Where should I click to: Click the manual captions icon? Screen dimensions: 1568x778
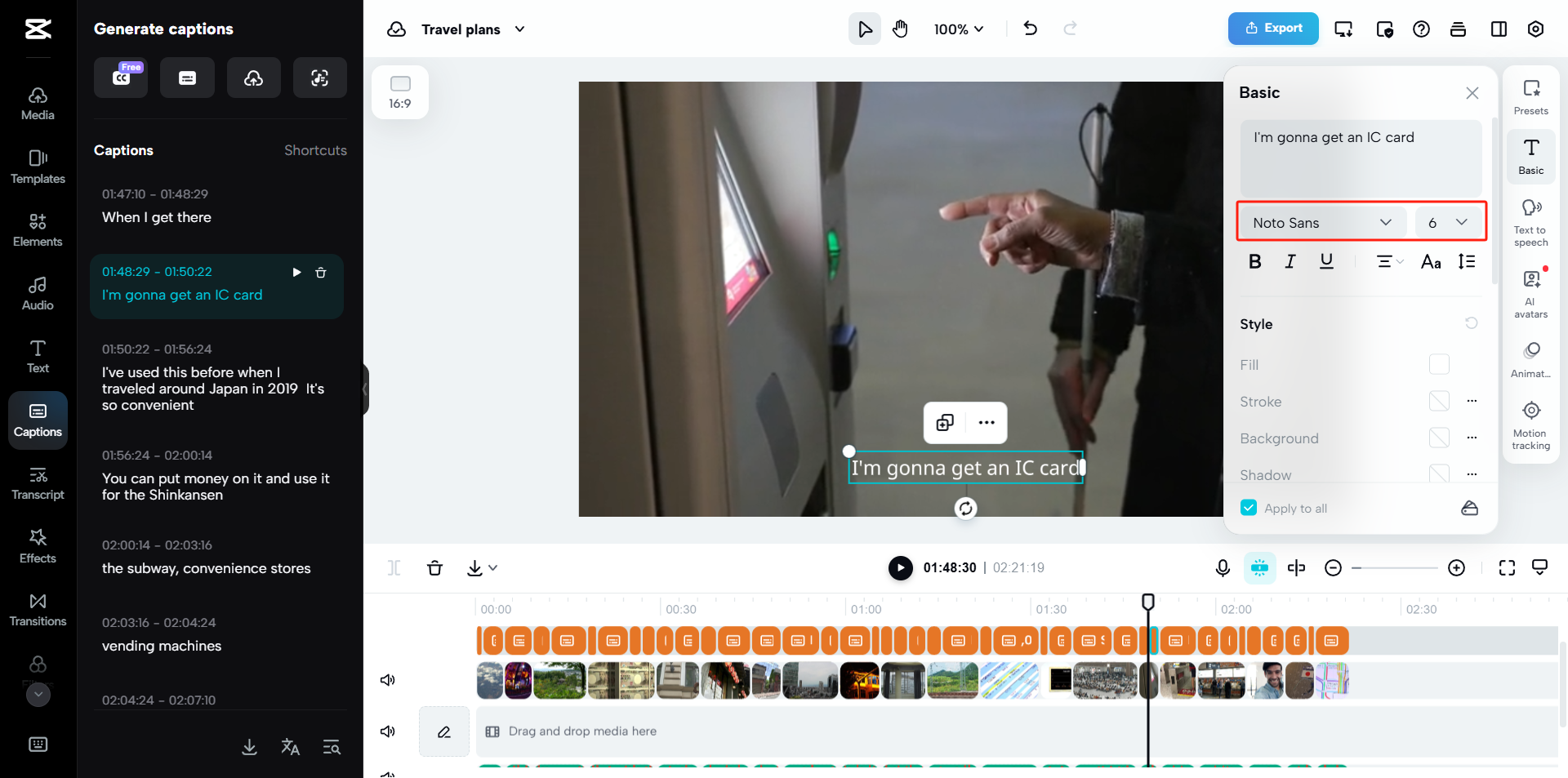pyautogui.click(x=187, y=78)
